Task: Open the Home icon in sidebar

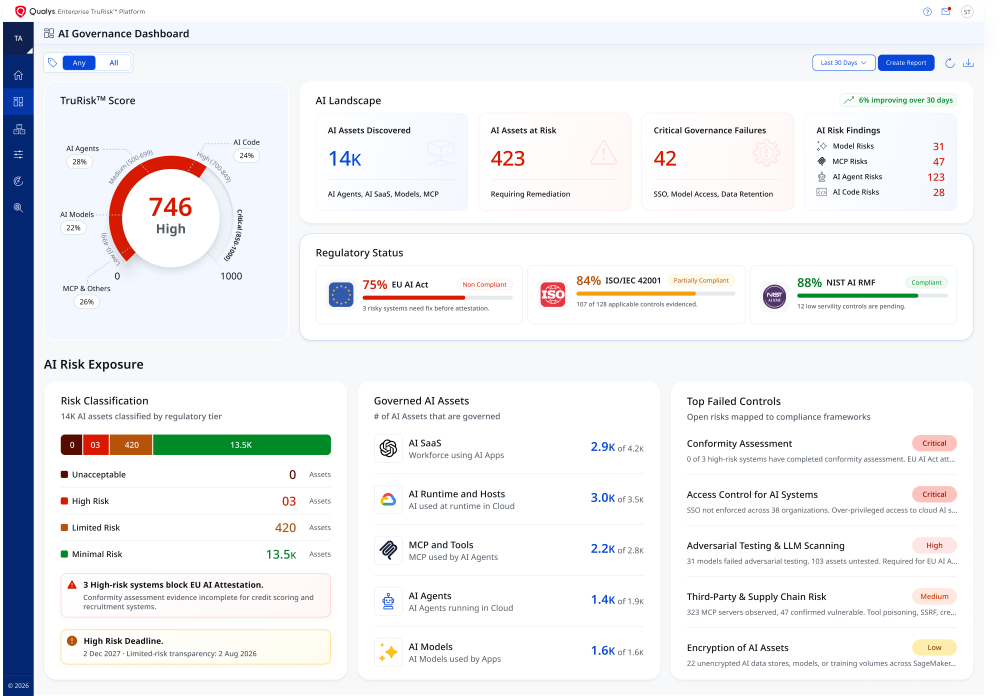Action: click(18, 75)
